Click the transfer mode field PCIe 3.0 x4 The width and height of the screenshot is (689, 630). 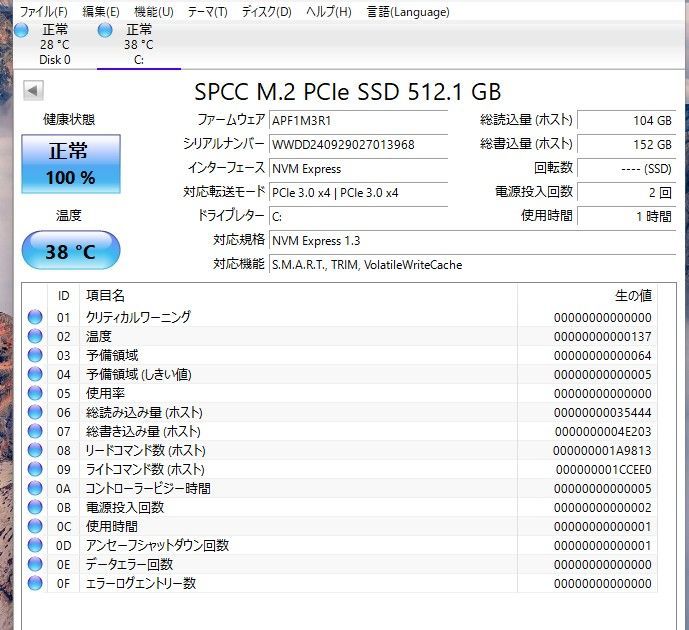tap(358, 192)
